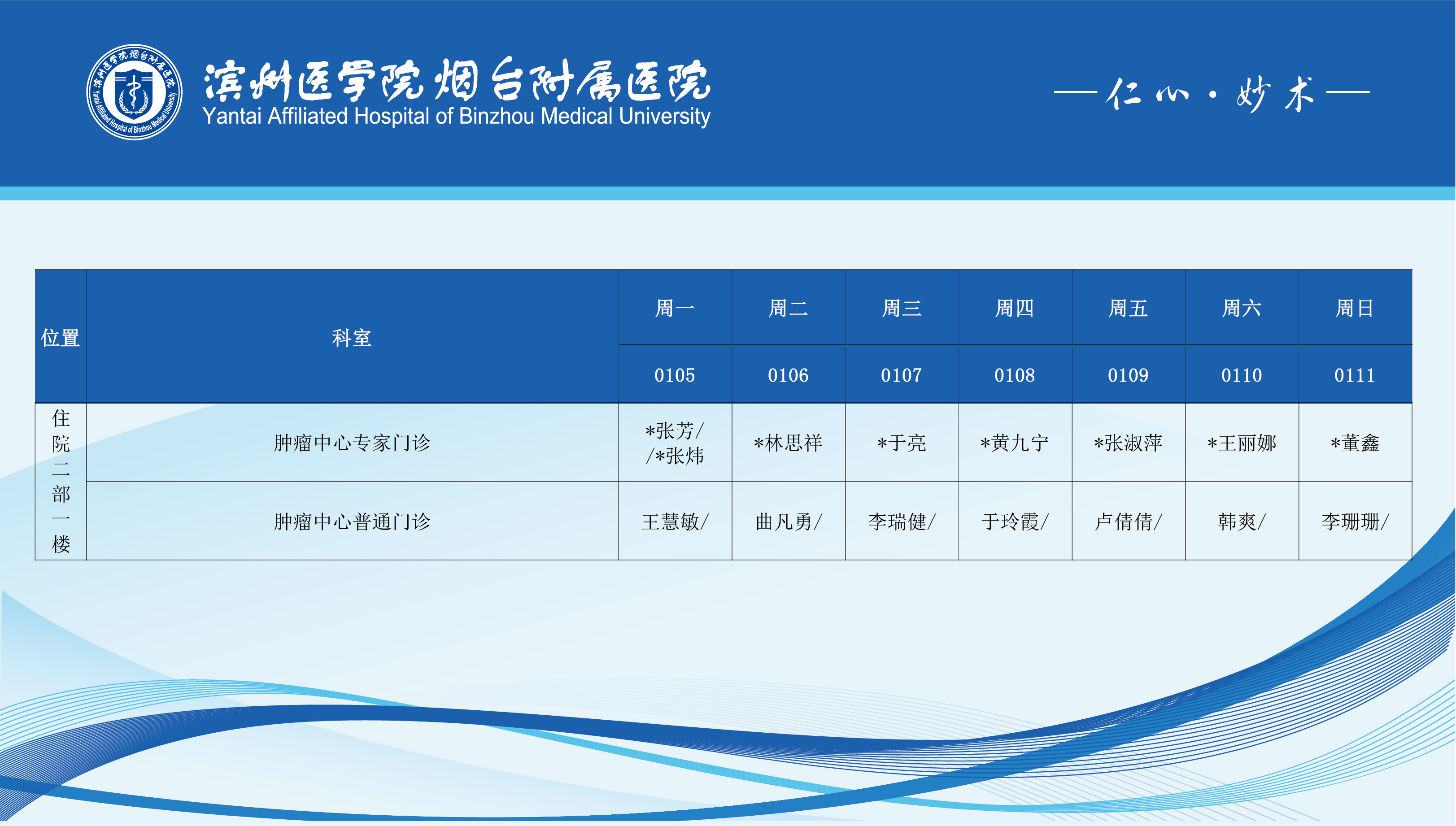Click the 位置 header cell
Viewport: 1456px width, 826px height.
(60, 338)
